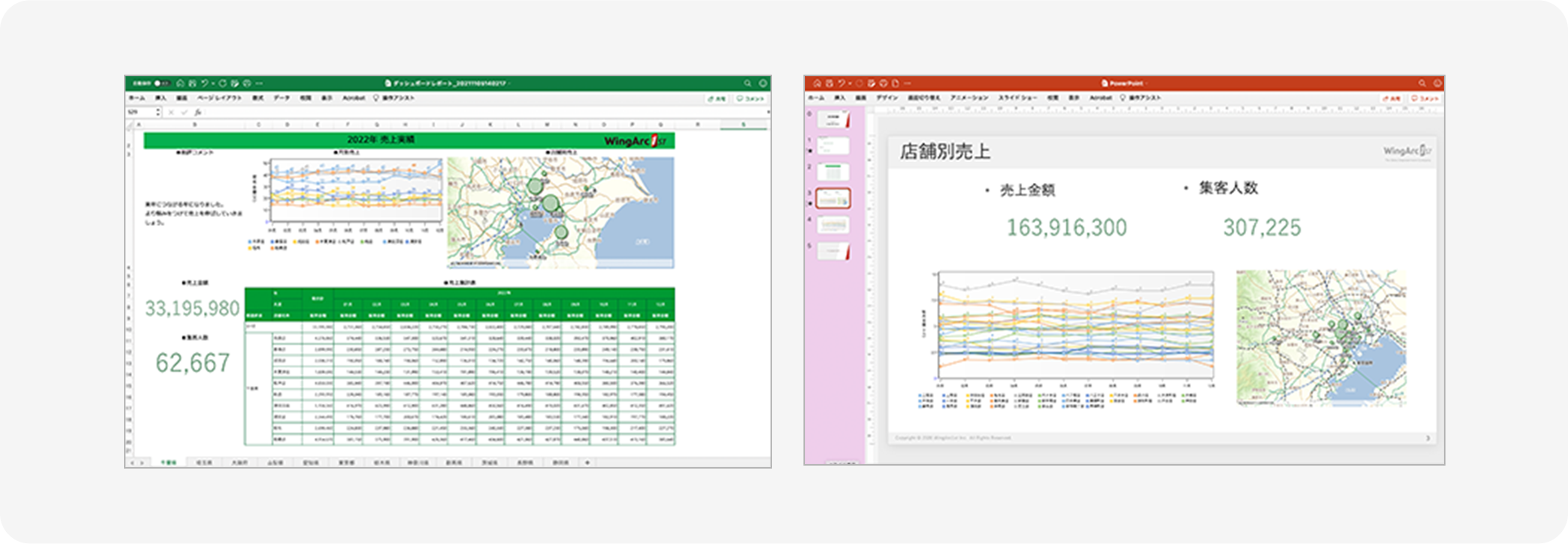Click the Save icon in PowerPoint's toolbar

coord(829,84)
